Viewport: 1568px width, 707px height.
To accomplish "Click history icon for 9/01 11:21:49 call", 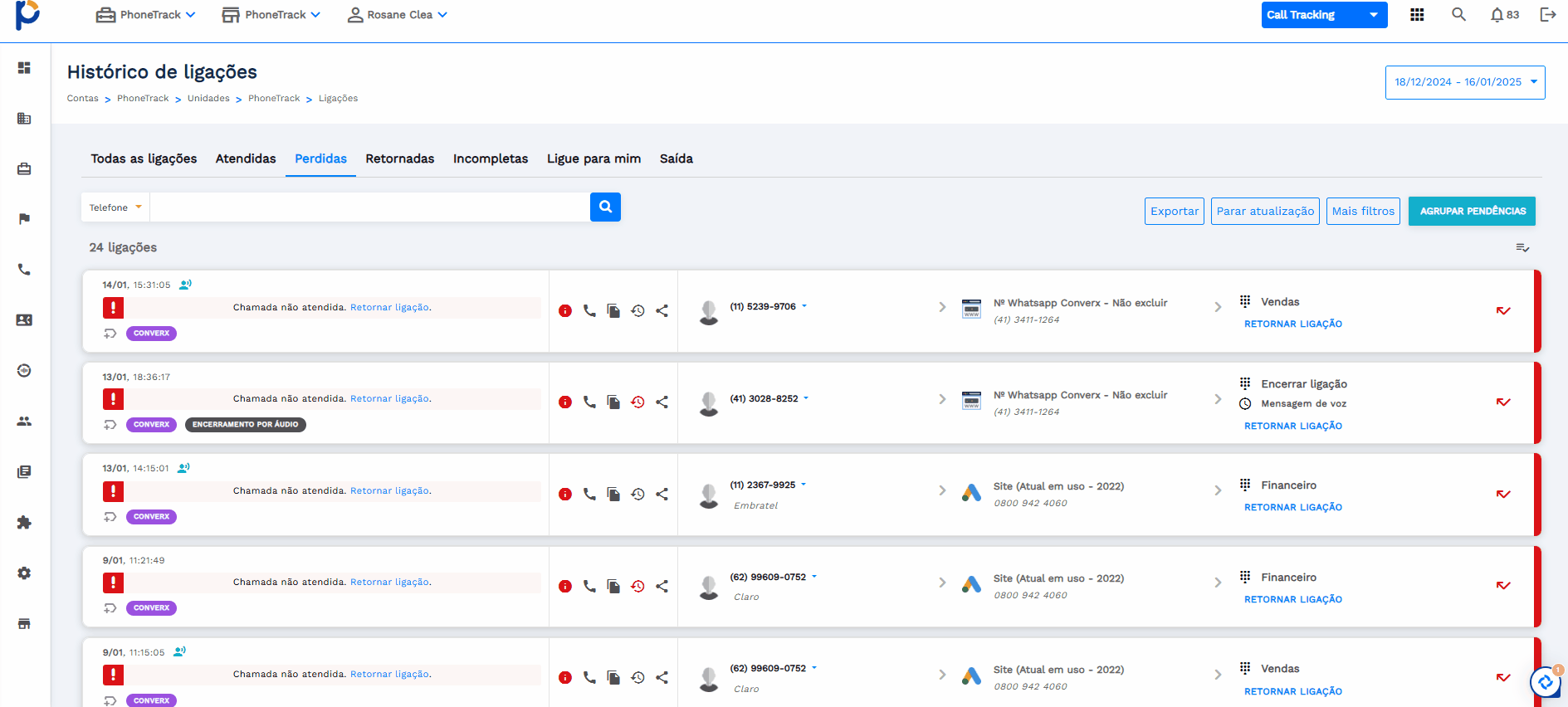I will point(637,586).
